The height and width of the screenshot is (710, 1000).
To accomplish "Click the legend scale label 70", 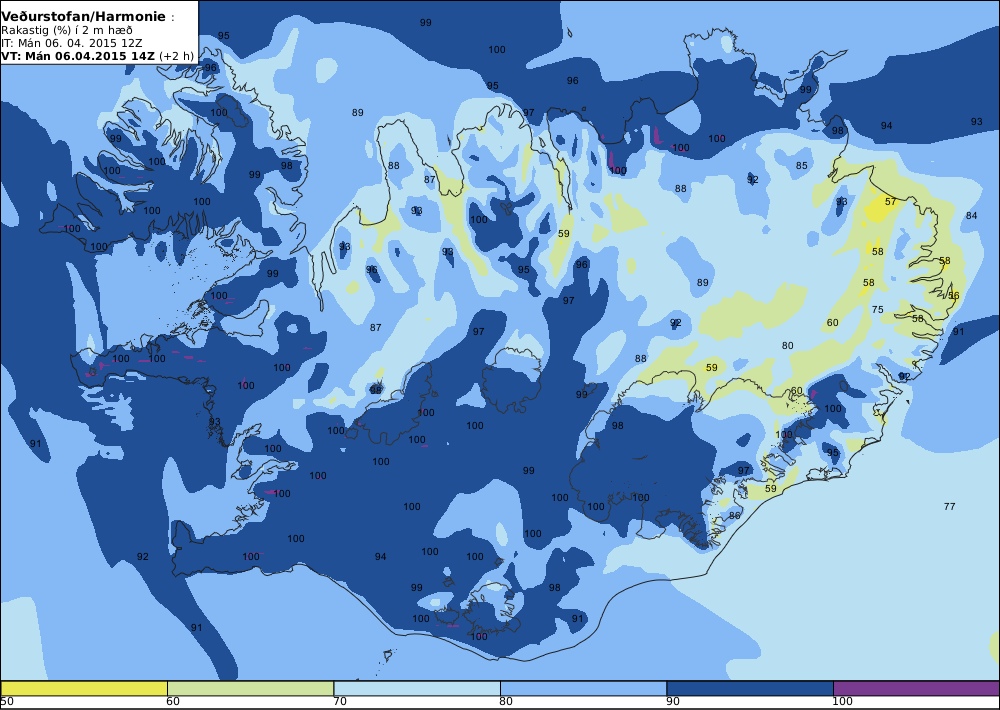I will pos(340,702).
